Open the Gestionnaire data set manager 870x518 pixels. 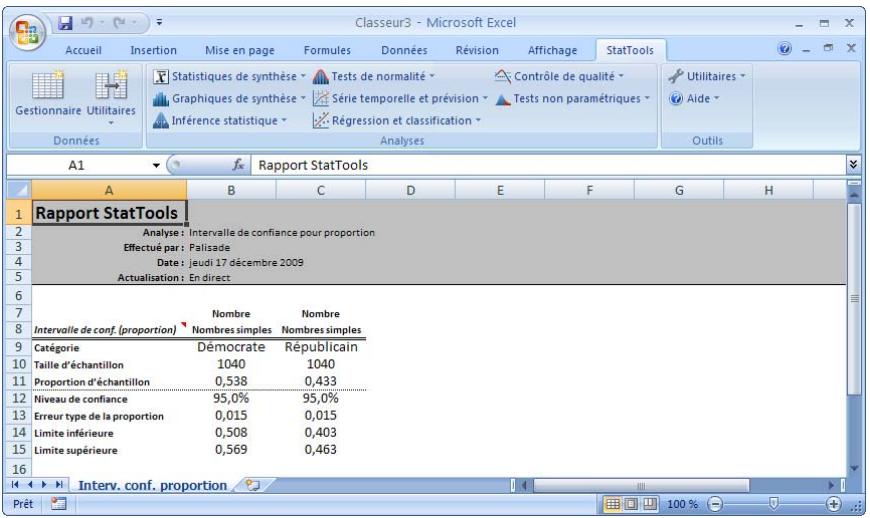48,94
